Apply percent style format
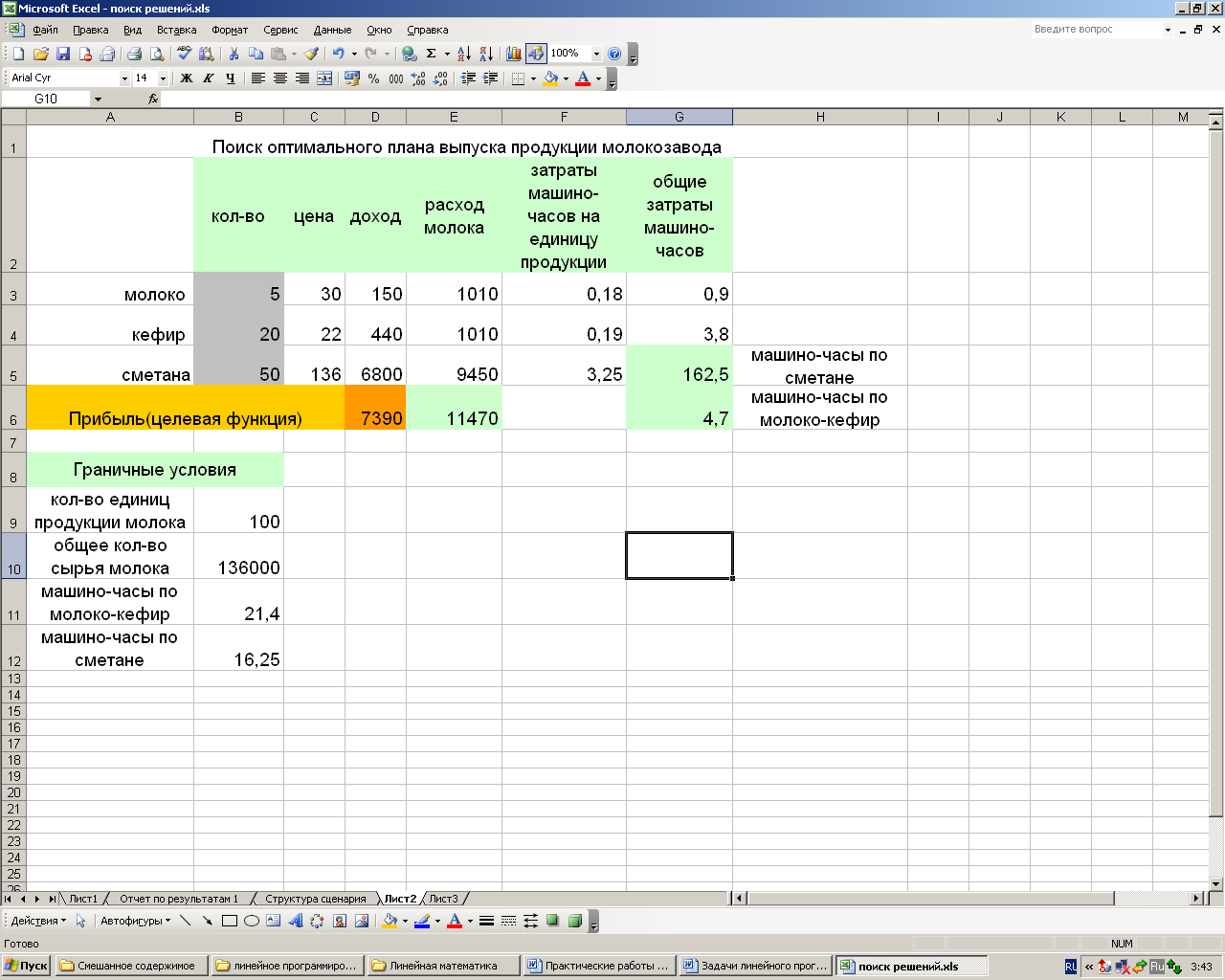The width and height of the screenshot is (1225, 980). click(x=374, y=78)
